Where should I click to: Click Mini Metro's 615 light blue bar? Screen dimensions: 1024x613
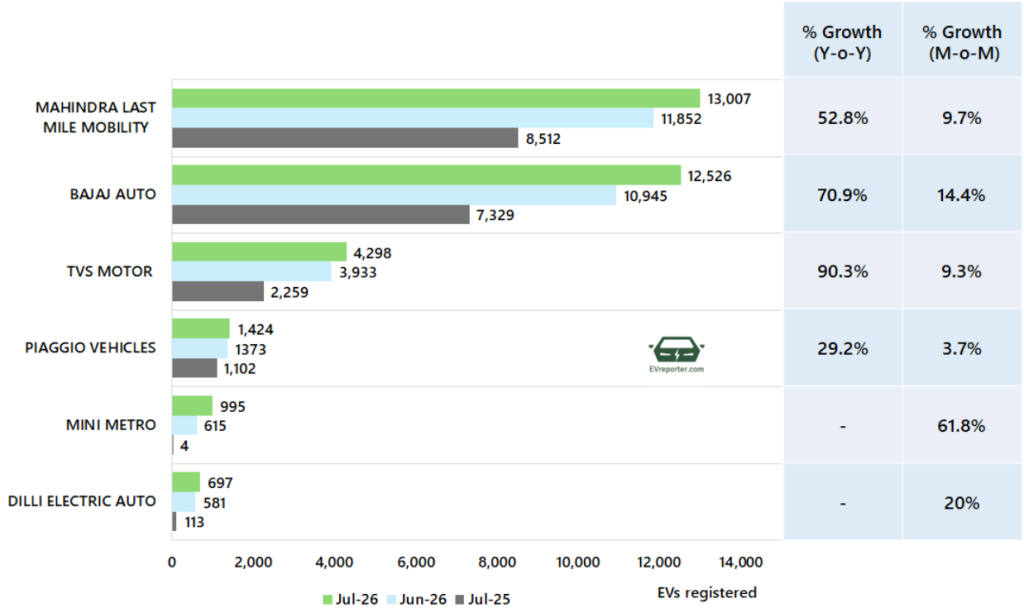(185, 425)
